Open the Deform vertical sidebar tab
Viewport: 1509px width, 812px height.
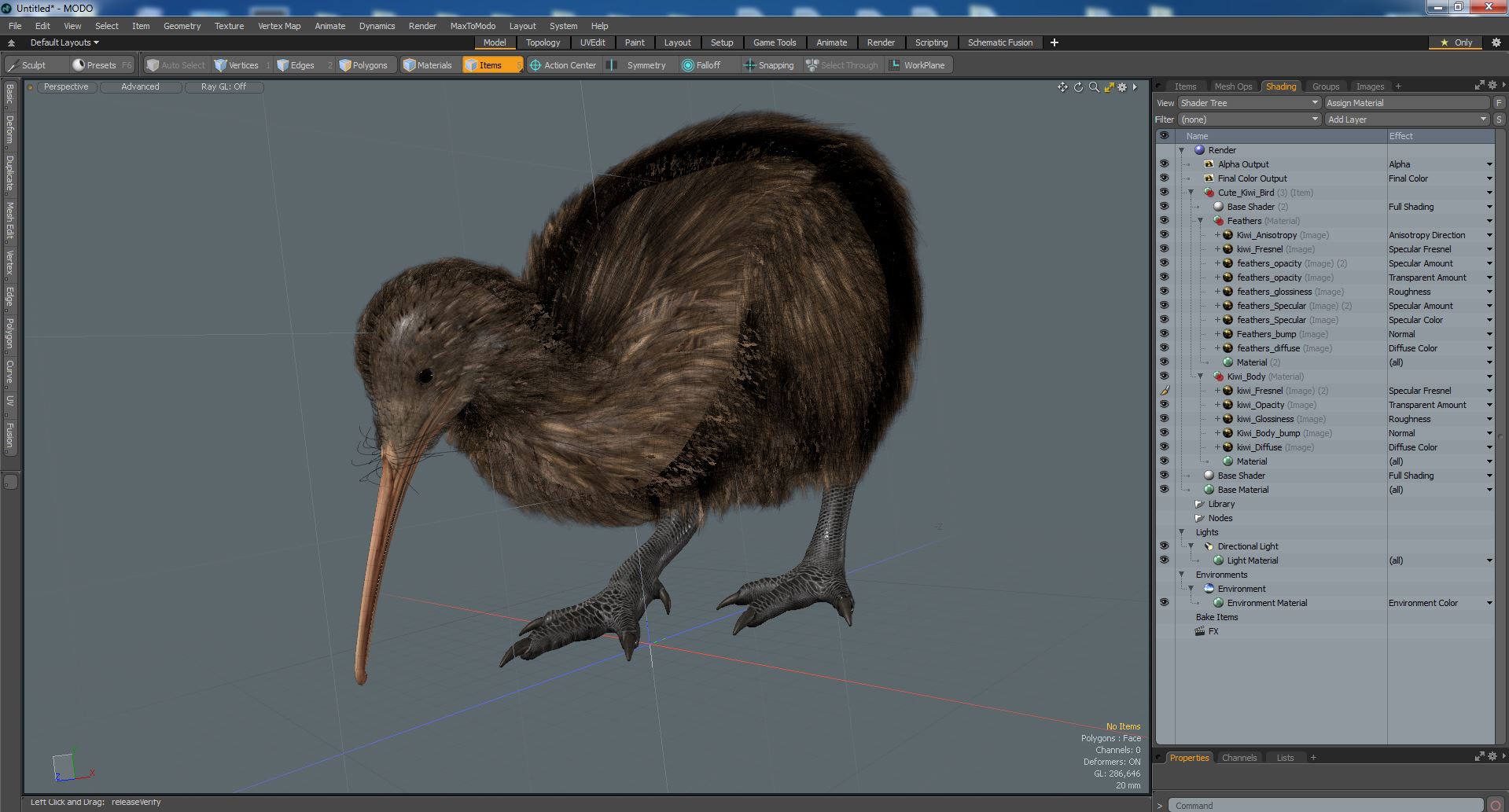[9, 130]
